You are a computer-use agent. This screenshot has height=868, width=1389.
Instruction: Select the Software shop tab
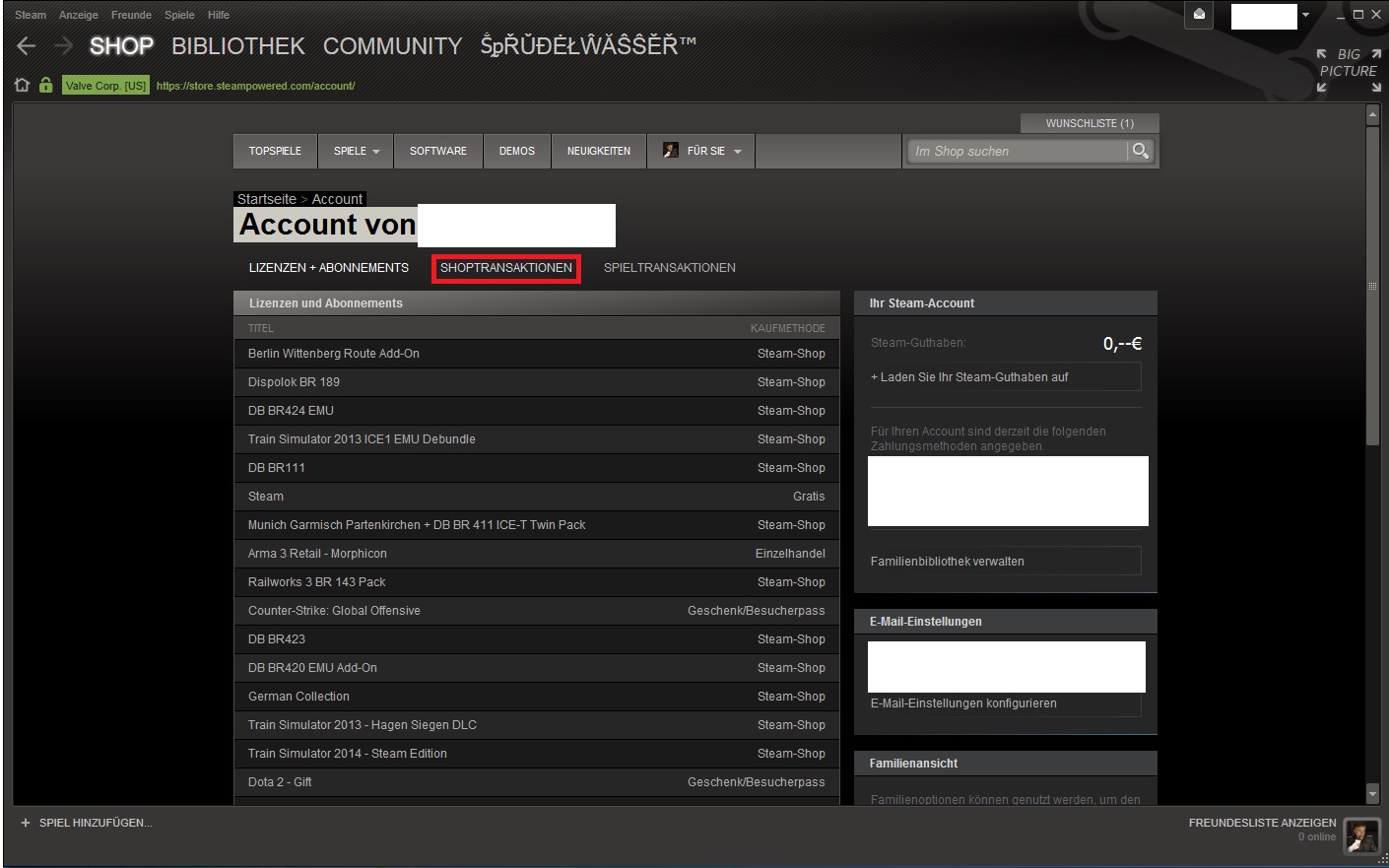438,151
